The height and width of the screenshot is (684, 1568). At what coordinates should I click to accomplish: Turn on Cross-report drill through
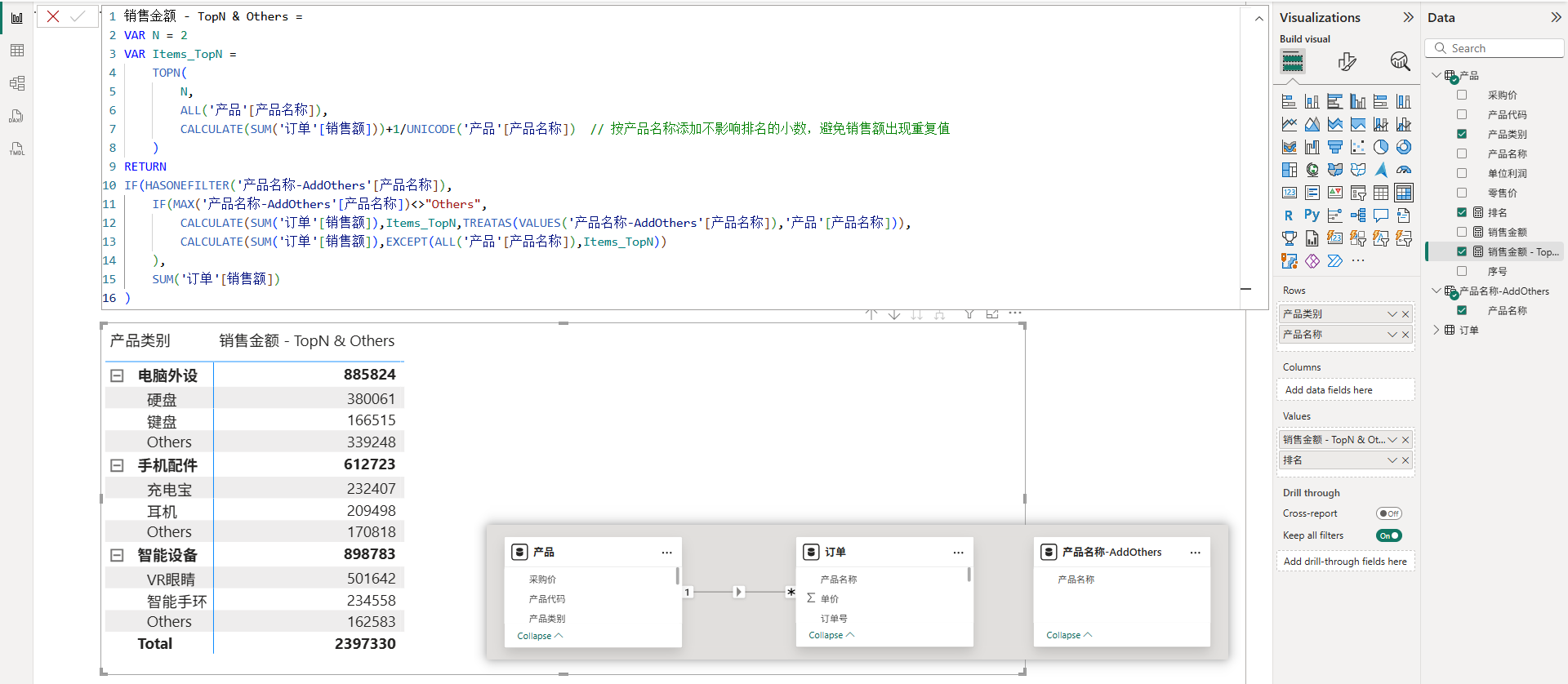click(1388, 513)
